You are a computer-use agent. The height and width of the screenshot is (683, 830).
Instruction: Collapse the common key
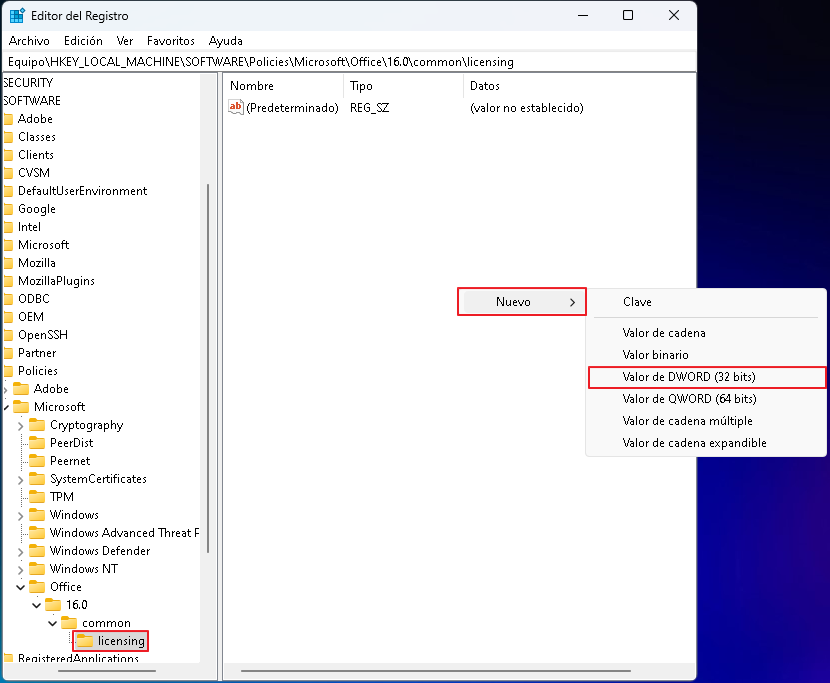pos(52,623)
